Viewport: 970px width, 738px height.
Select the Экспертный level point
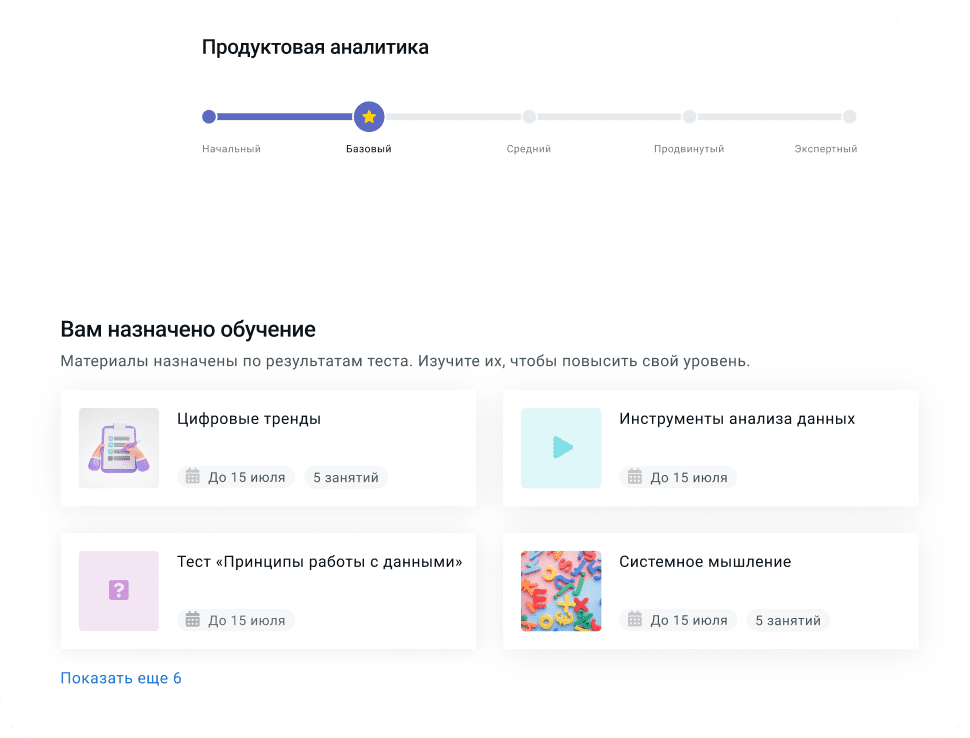(849, 116)
